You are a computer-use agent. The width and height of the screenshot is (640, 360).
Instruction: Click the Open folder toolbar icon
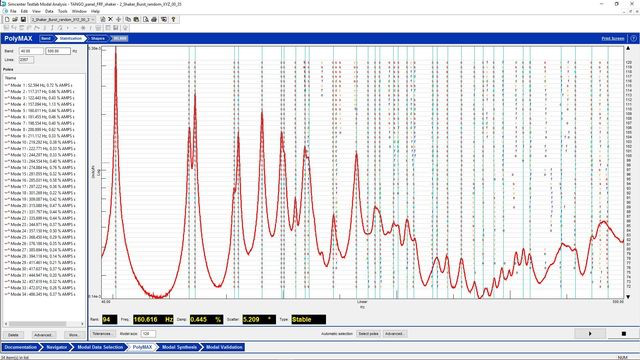coord(15,19)
